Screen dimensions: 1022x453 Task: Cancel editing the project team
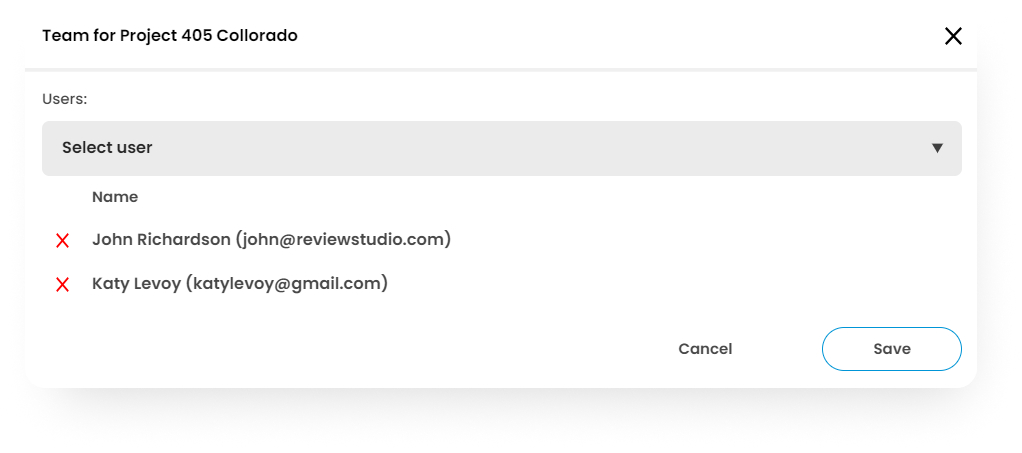pos(705,349)
